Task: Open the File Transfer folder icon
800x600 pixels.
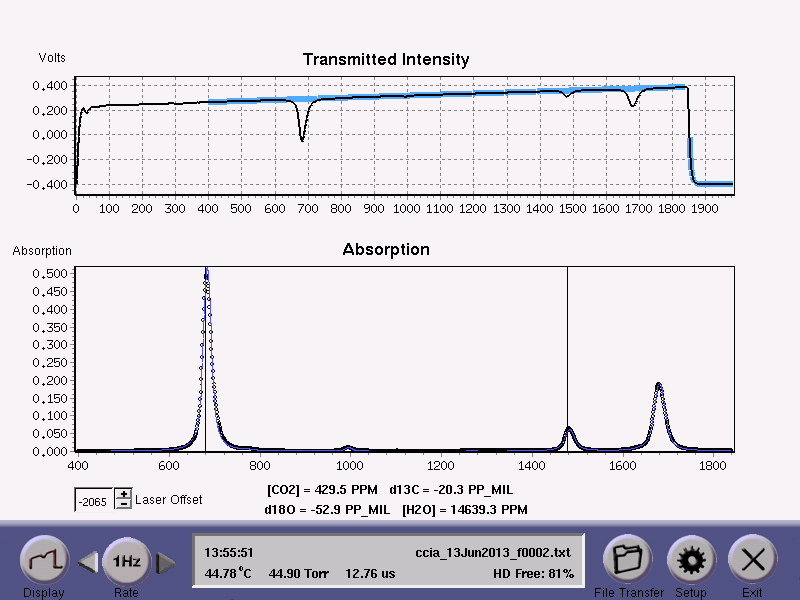Action: [627, 560]
